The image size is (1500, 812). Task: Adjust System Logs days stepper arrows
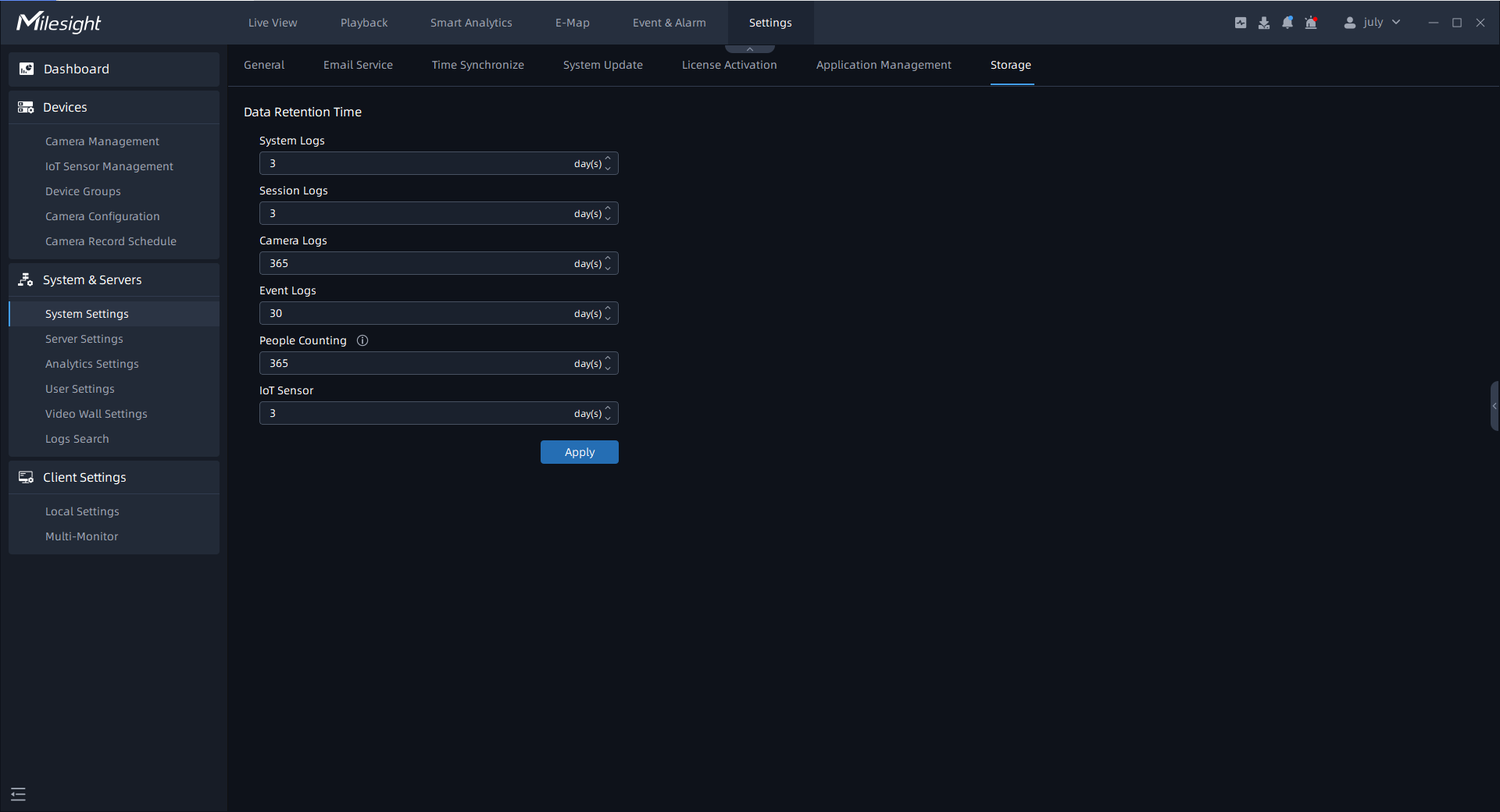608,163
